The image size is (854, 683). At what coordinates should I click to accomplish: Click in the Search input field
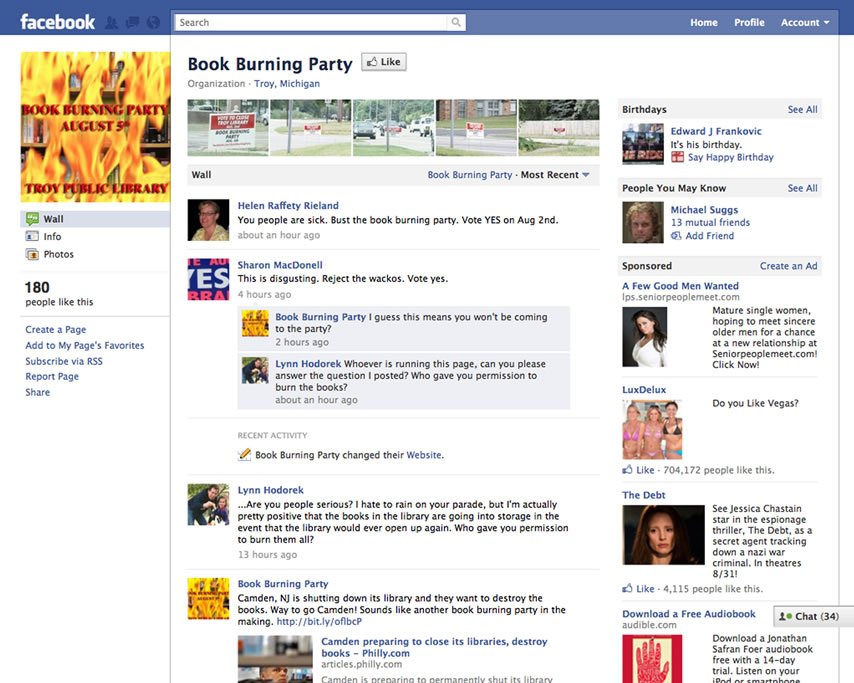(310, 22)
